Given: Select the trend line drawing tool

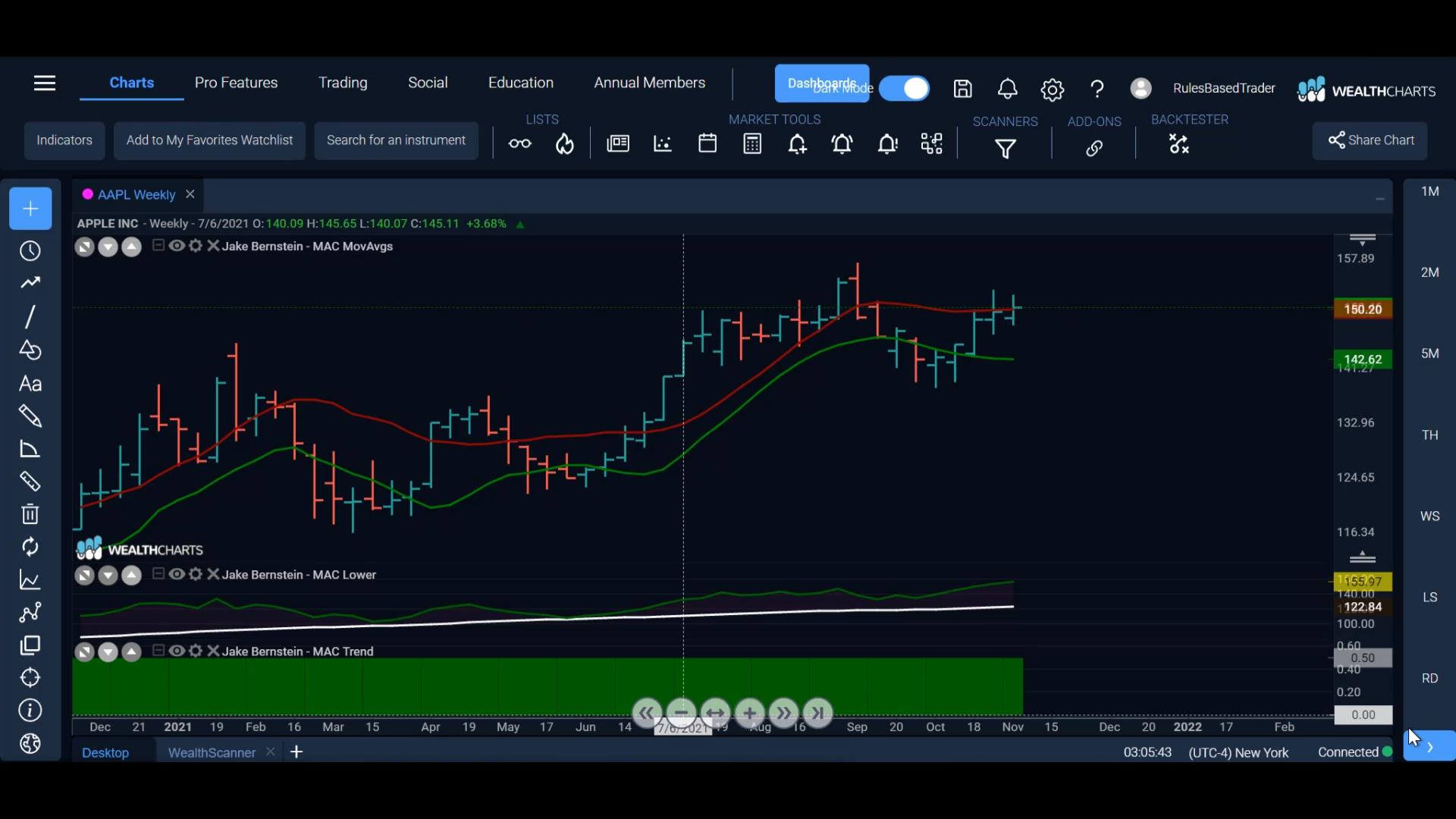Looking at the screenshot, I should 30,317.
